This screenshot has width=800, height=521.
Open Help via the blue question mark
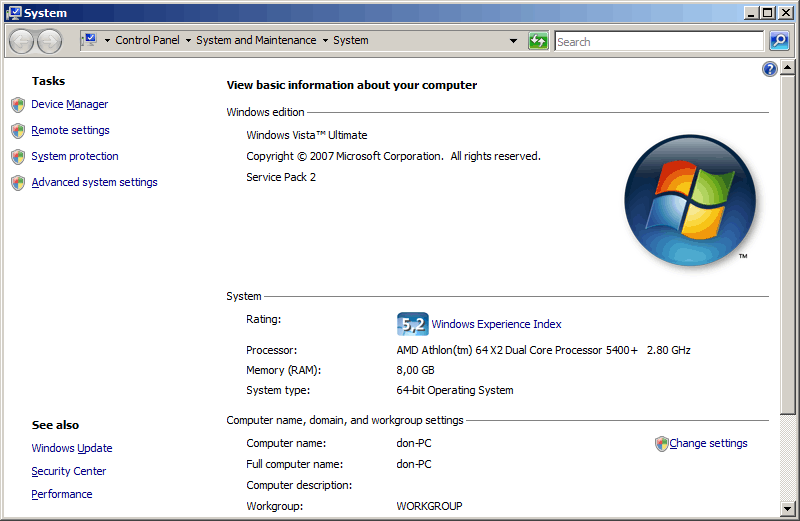pos(769,69)
